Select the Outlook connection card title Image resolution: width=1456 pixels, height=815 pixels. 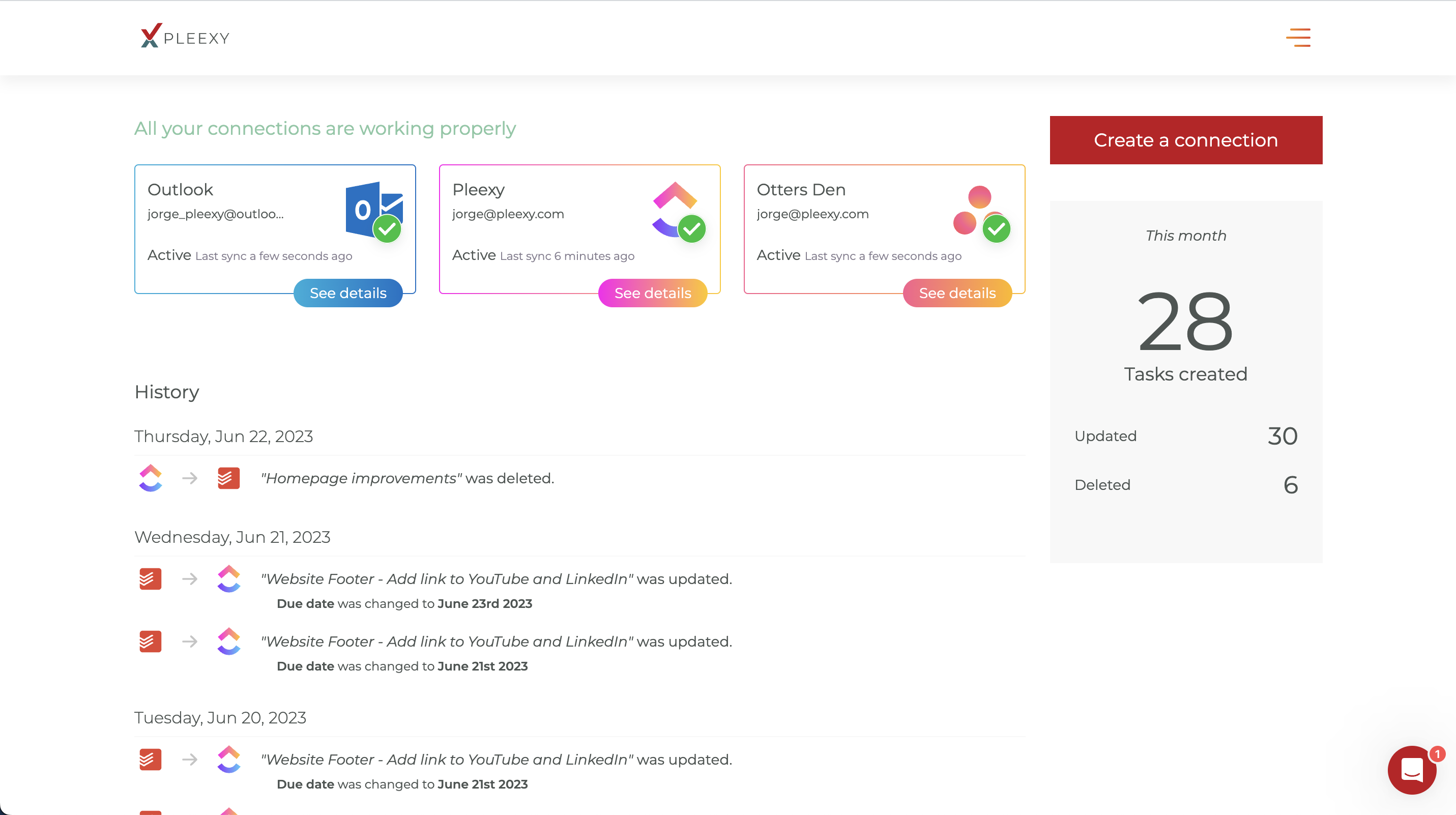tap(180, 189)
